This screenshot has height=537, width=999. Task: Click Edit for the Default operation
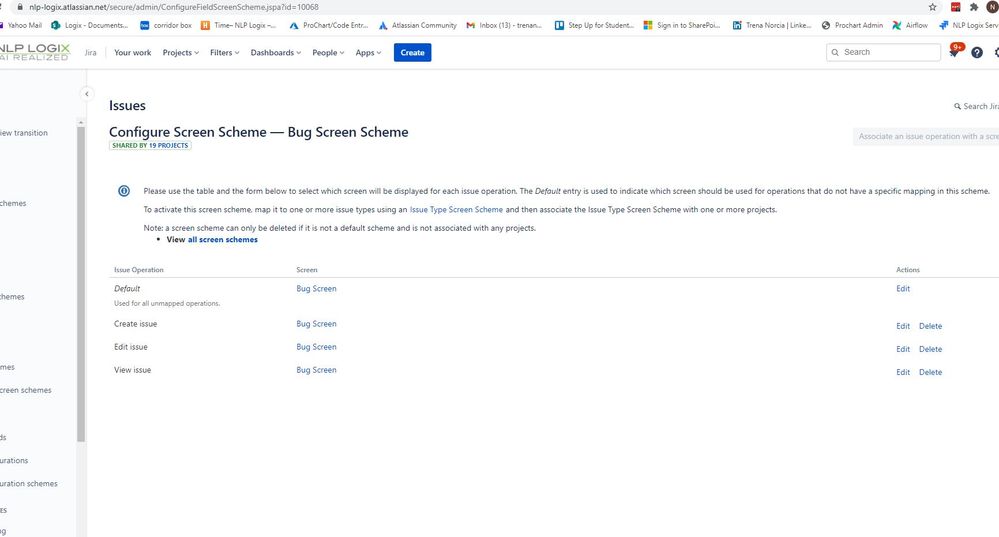(x=903, y=289)
